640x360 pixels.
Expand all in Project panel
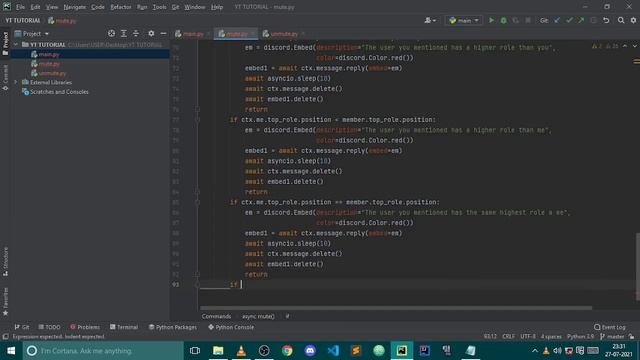(124, 33)
